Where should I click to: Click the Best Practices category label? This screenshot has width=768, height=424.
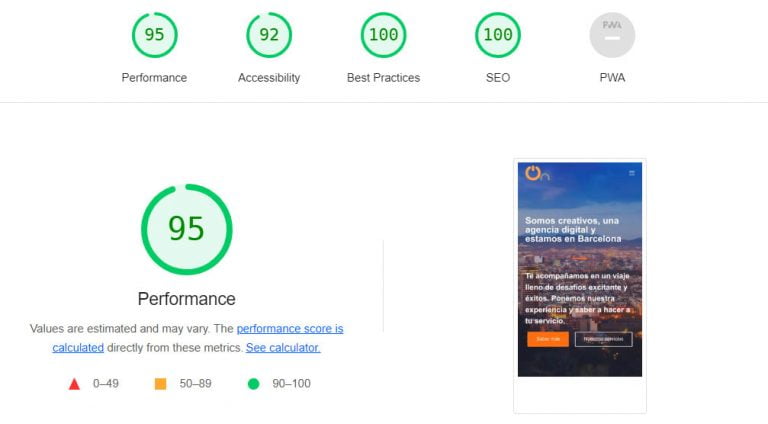384,78
